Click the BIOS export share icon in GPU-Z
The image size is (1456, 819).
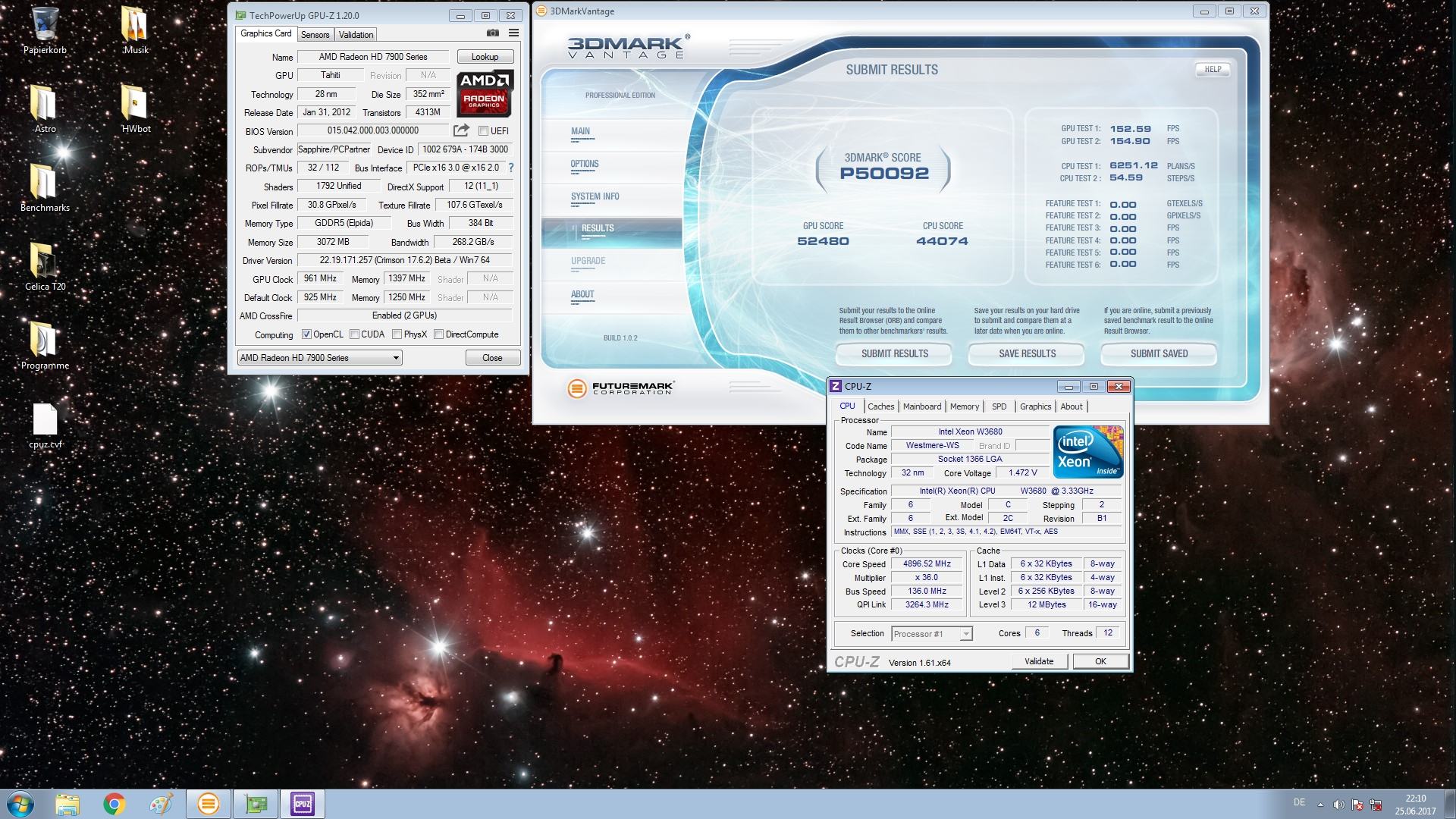tap(461, 130)
